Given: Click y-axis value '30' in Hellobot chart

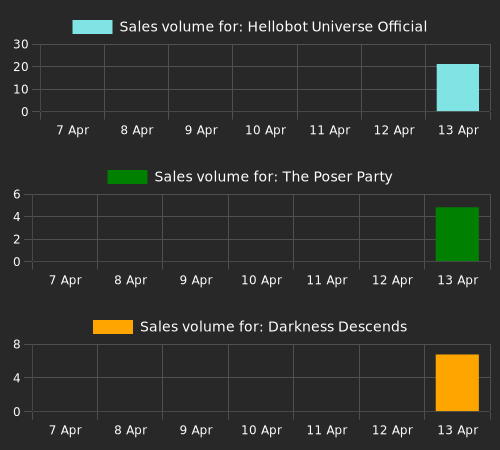Looking at the screenshot, I should click(x=21, y=44).
